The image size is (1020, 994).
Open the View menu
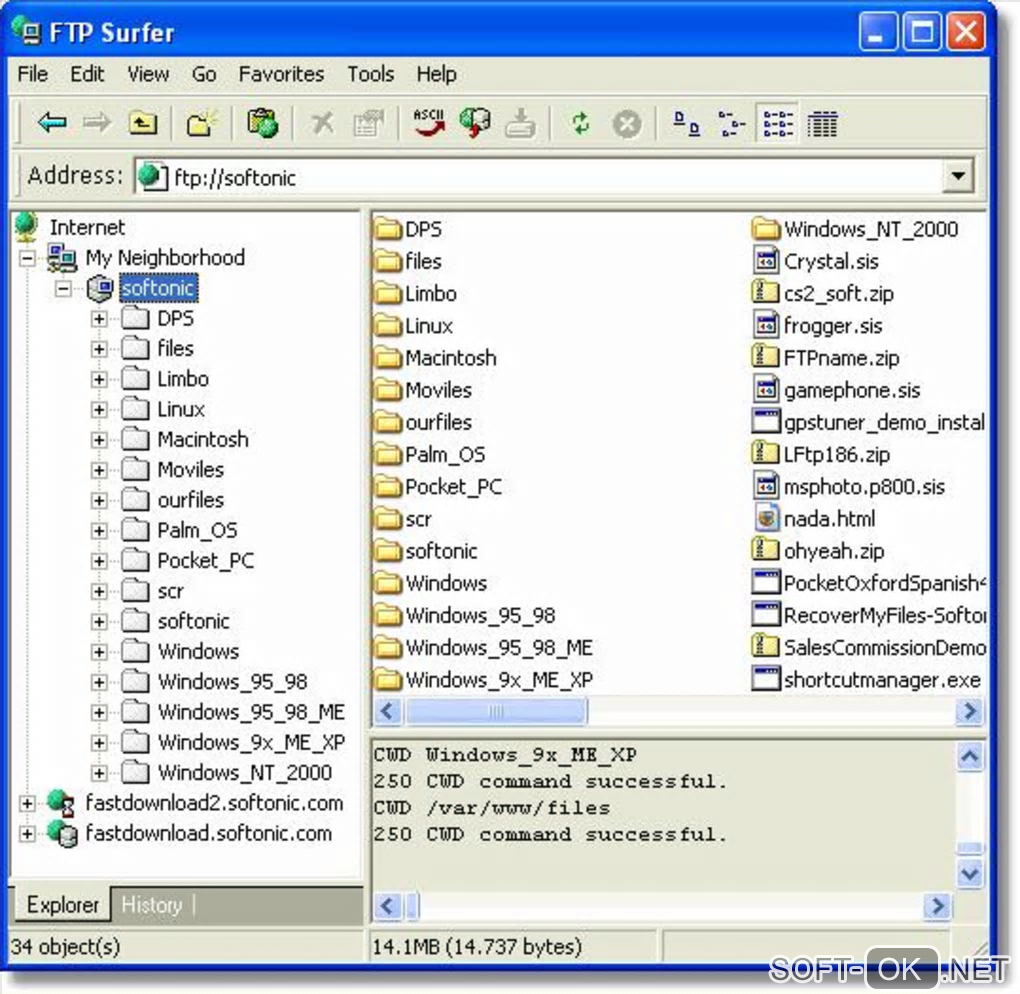[148, 74]
